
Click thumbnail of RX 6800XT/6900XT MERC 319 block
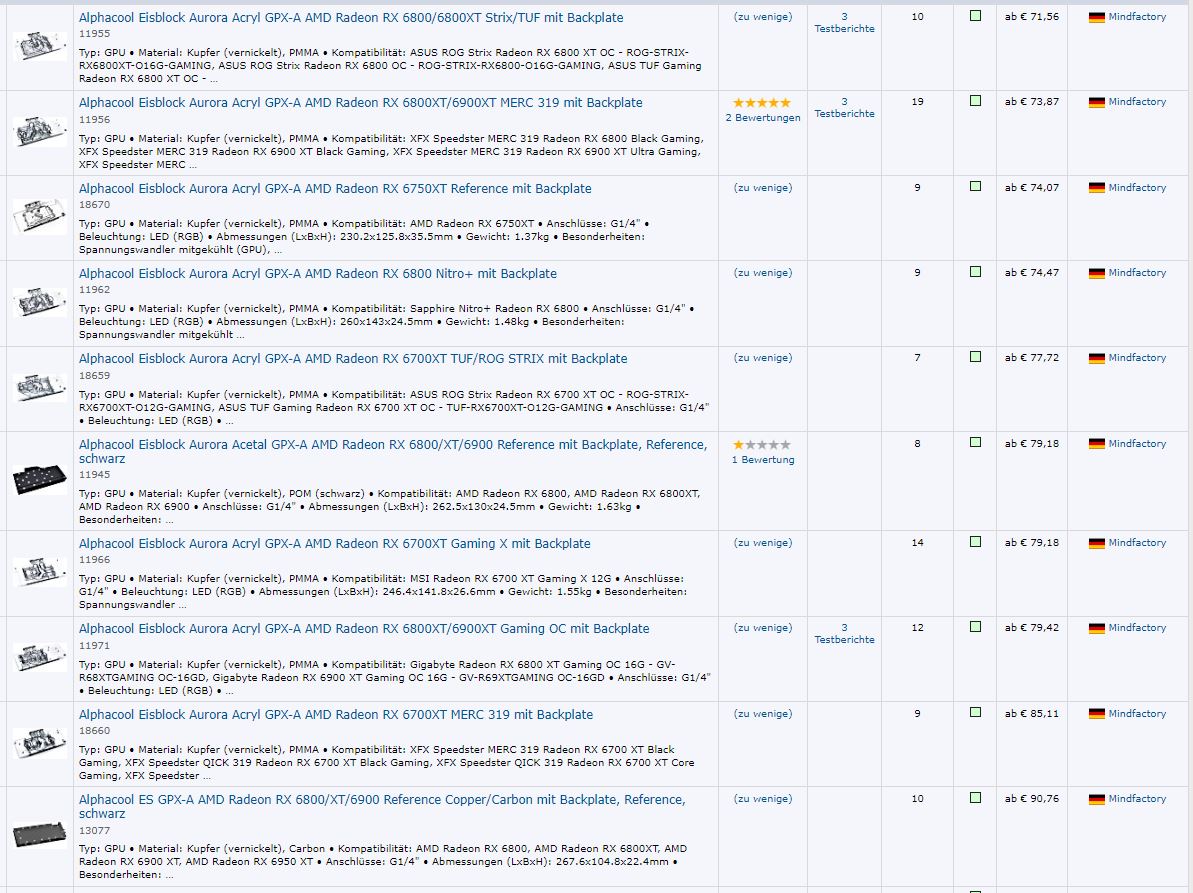pyautogui.click(x=40, y=132)
